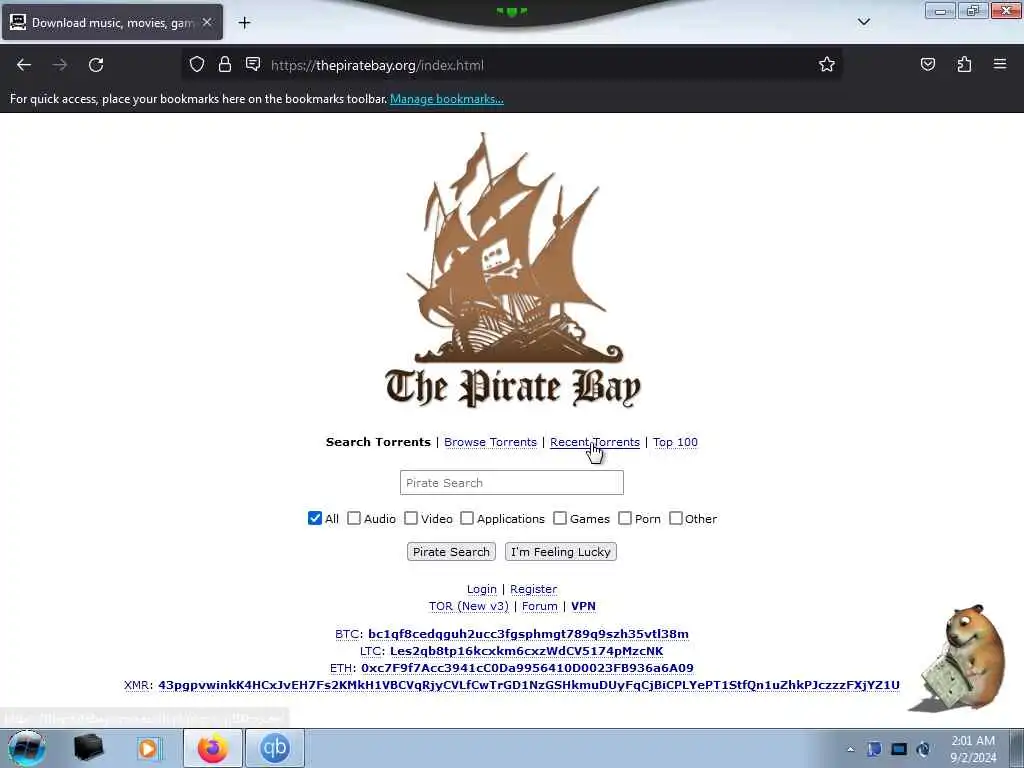
Task: Enable the Audio category checkbox
Action: [x=353, y=518]
